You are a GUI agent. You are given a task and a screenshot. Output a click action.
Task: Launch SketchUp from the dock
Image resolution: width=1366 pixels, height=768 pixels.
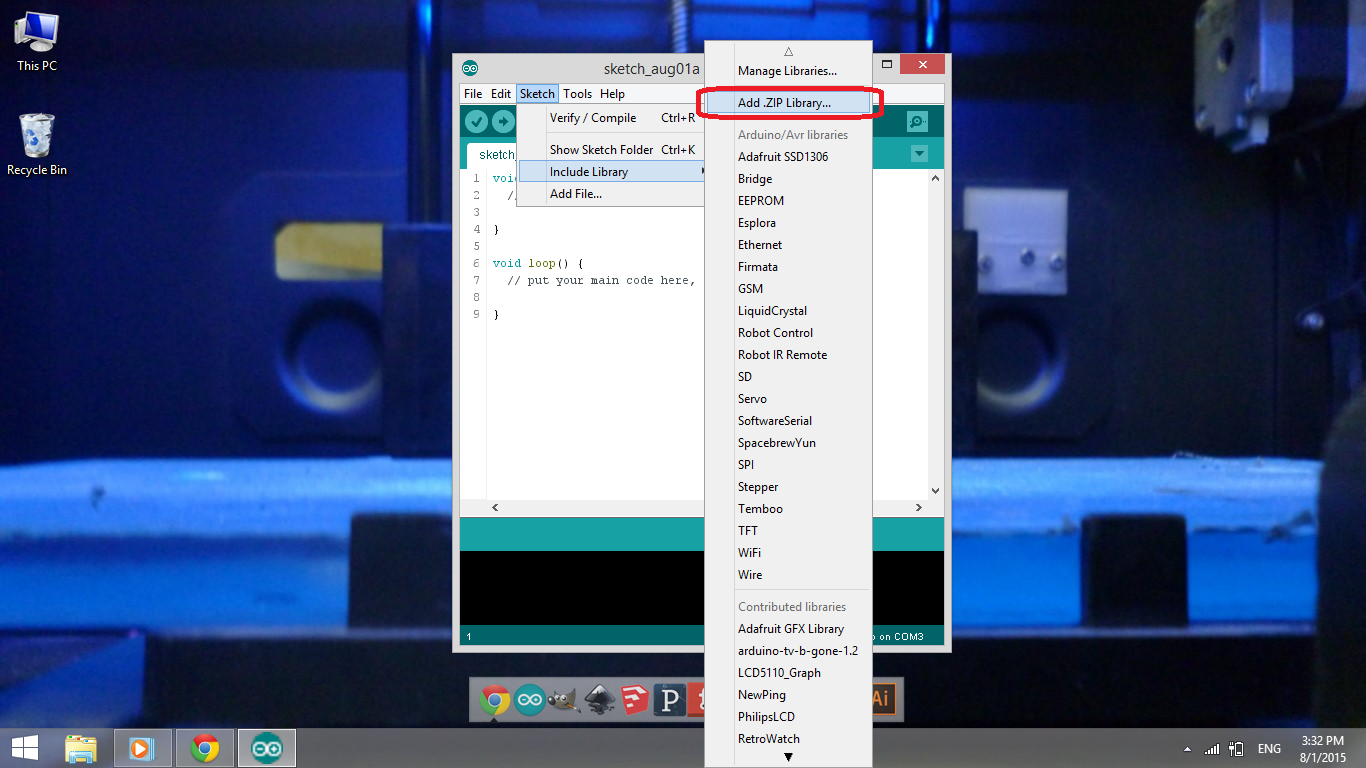634,700
